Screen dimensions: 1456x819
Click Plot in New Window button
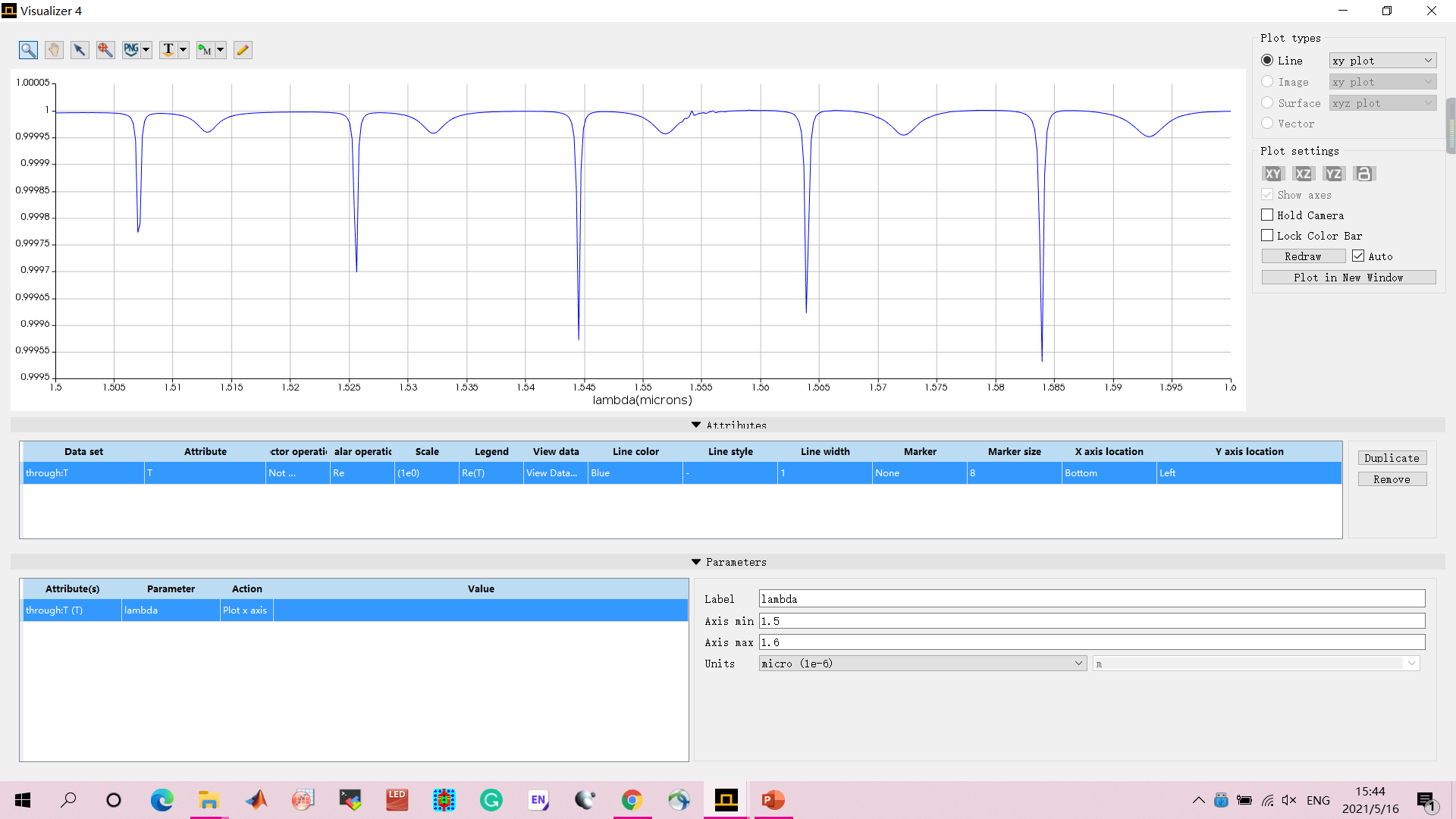coord(1348,278)
